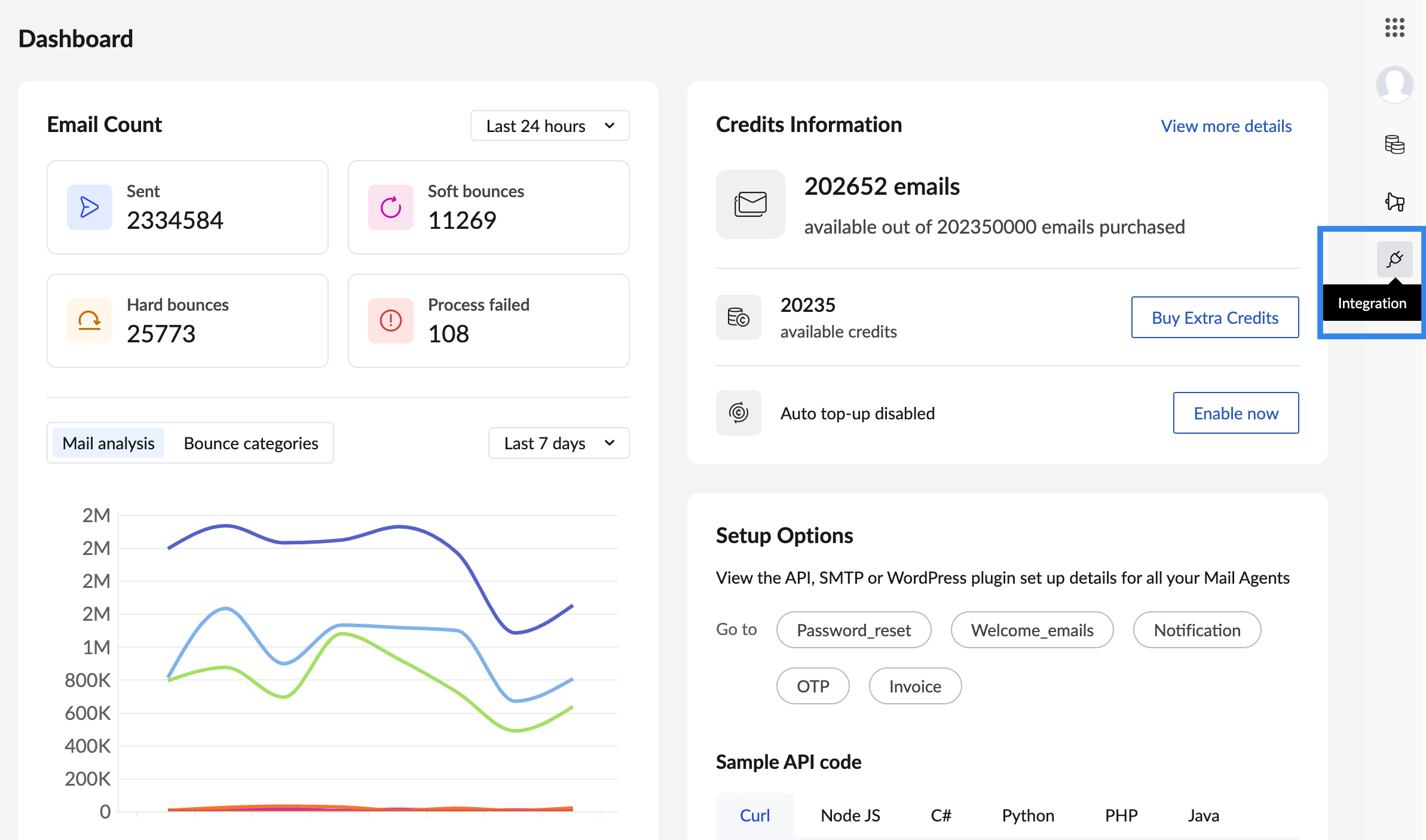Expand the Last 7 days dropdown
Image resolution: width=1426 pixels, height=840 pixels.
pos(559,443)
